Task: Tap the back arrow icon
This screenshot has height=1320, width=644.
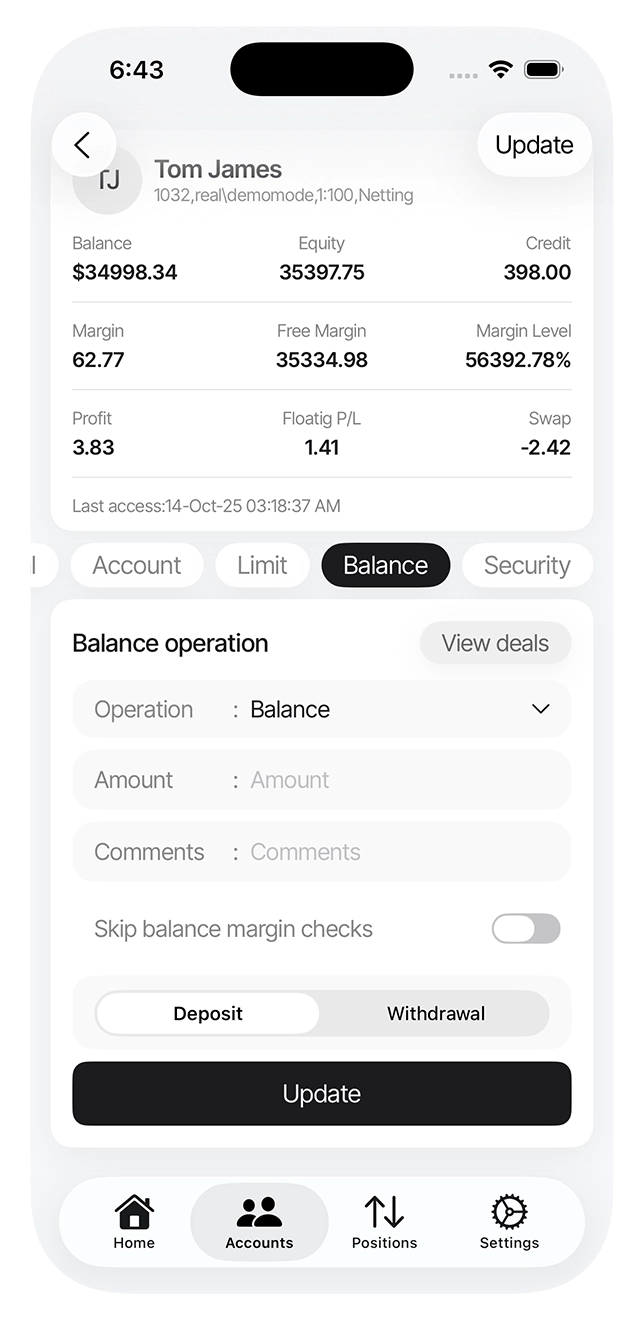Action: (83, 146)
